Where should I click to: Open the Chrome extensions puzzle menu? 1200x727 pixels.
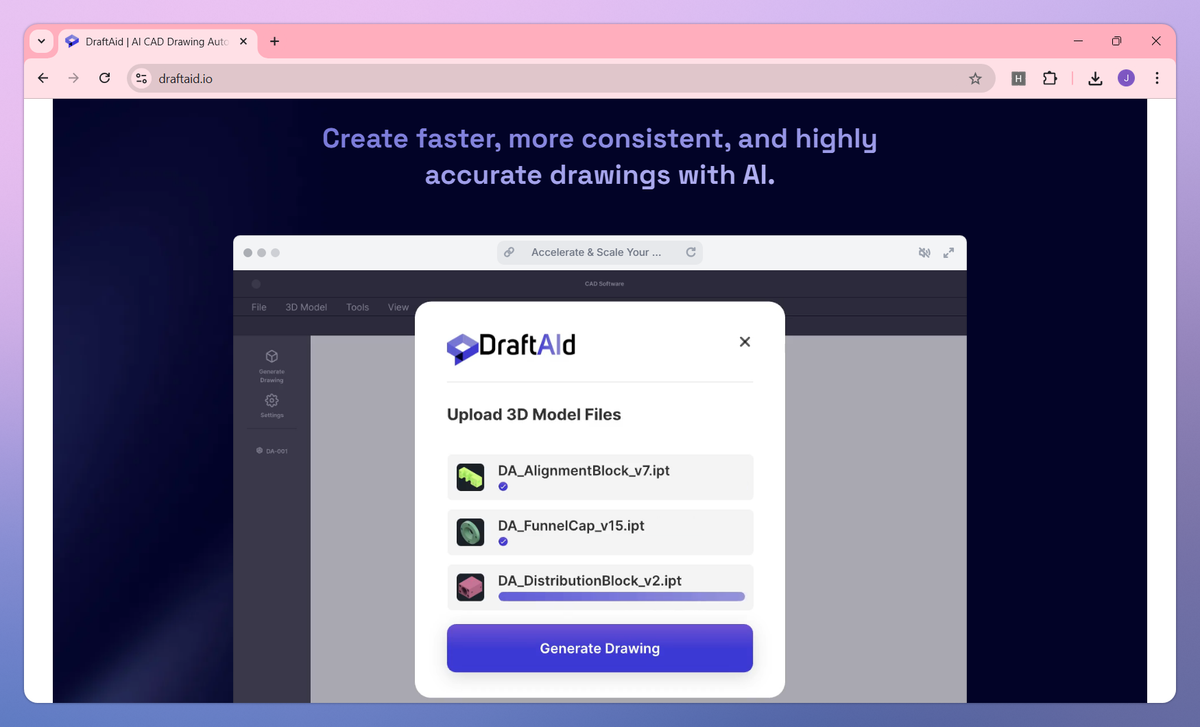1049,78
